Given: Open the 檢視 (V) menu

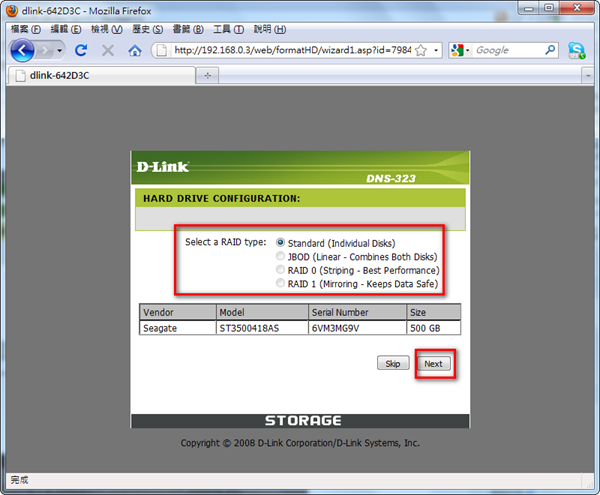Looking at the screenshot, I should [x=106, y=29].
